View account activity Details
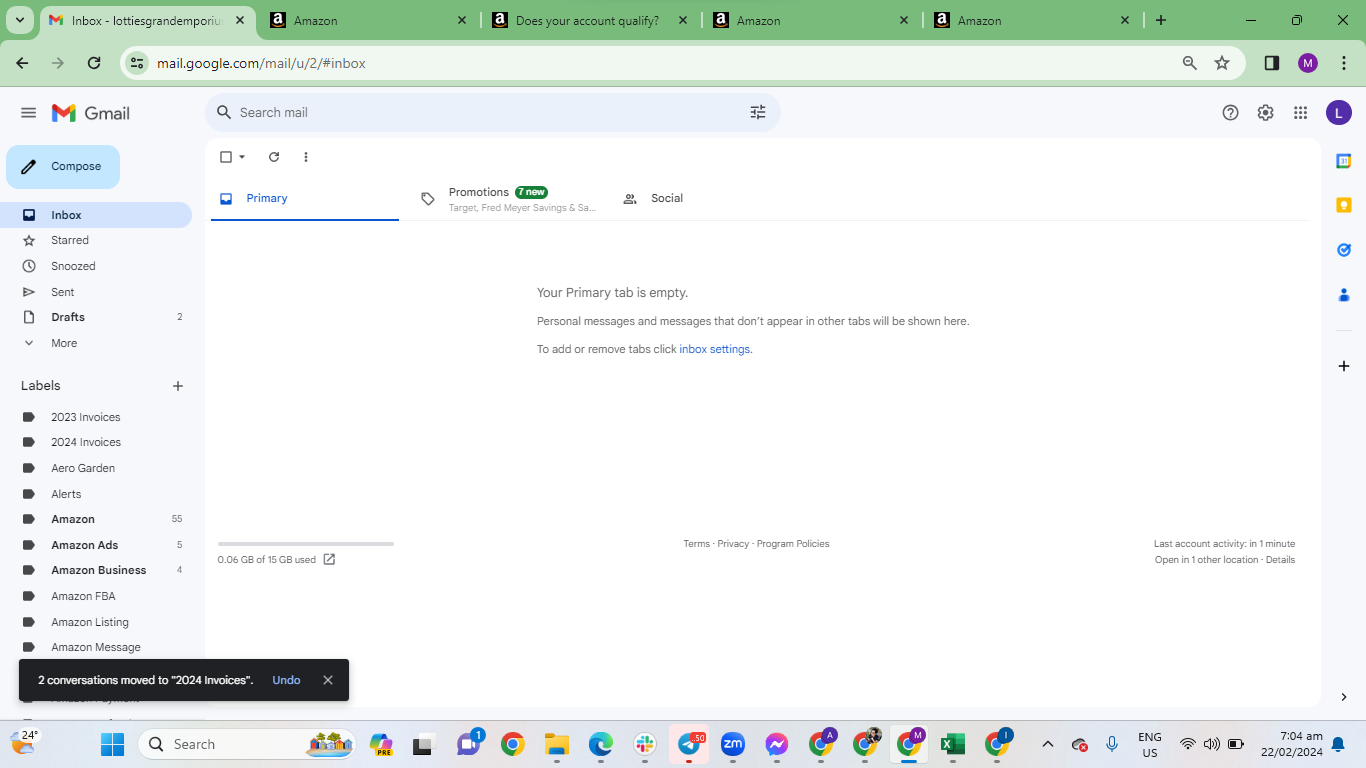This screenshot has height=768, width=1366. 1280,560
